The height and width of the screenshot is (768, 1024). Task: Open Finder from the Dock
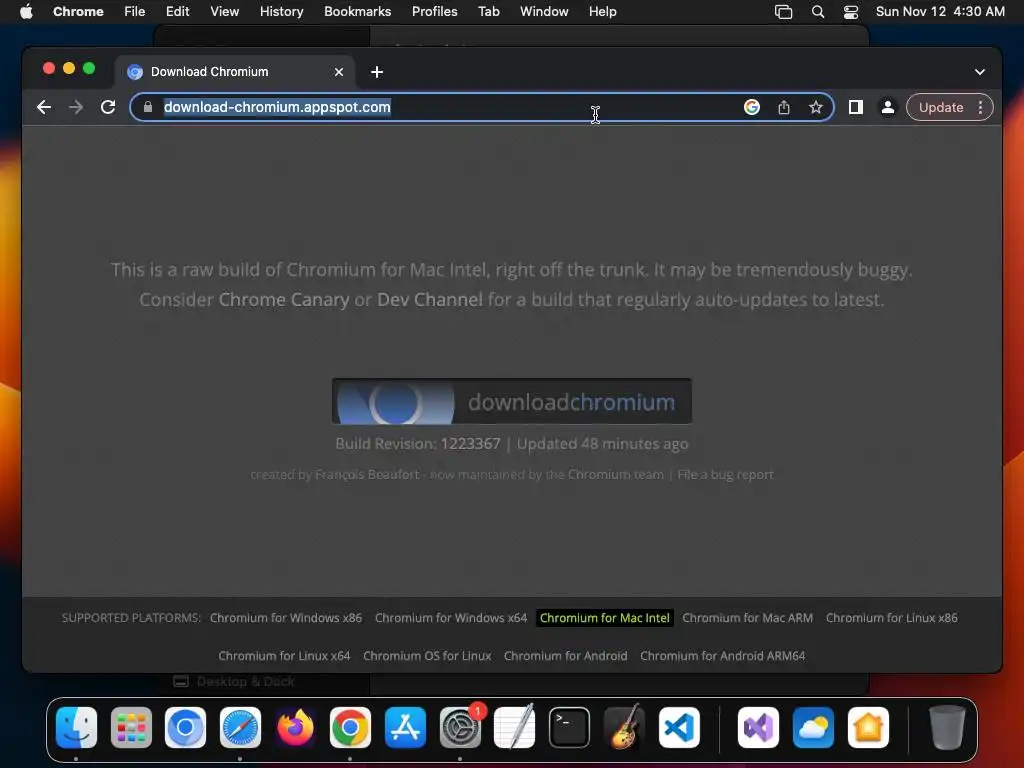coord(76,728)
